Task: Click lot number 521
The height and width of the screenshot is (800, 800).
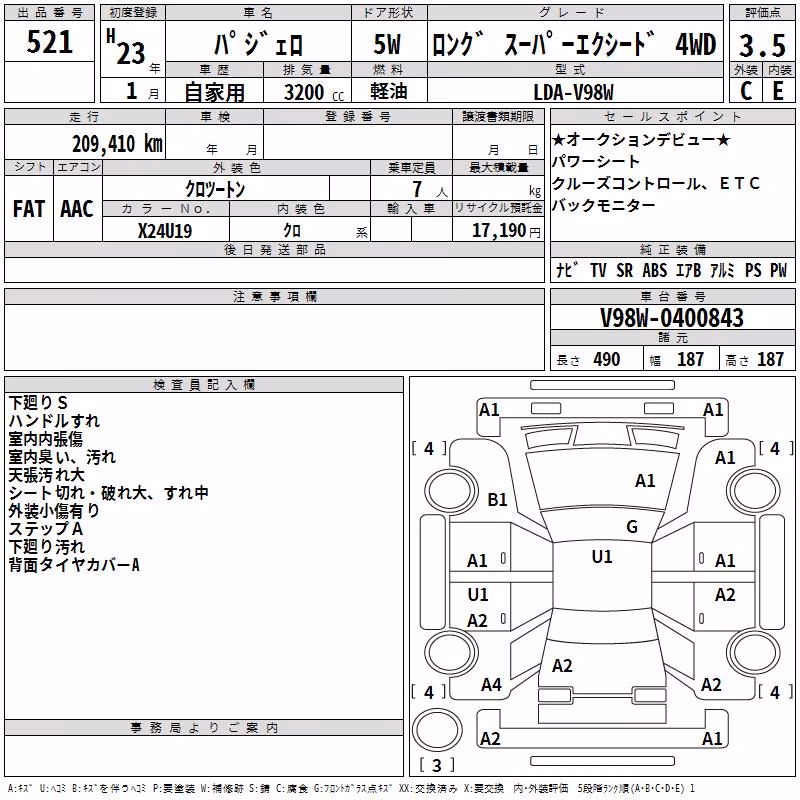Action: [49, 42]
